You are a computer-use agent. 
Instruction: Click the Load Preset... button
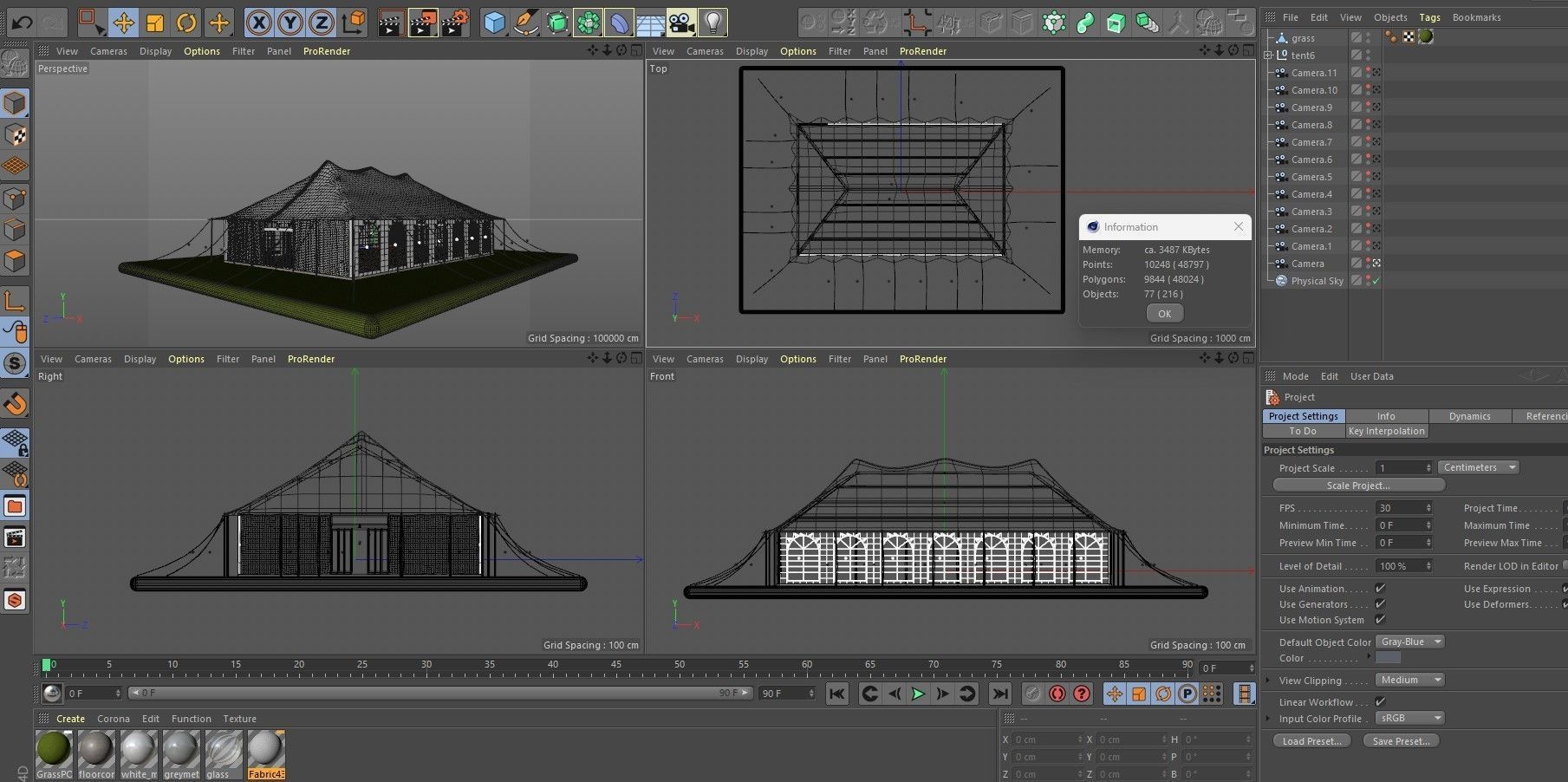1311,741
